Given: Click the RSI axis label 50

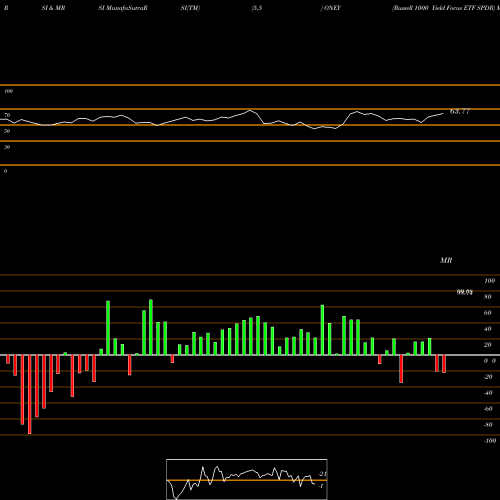Looking at the screenshot, I should (x=7, y=131).
